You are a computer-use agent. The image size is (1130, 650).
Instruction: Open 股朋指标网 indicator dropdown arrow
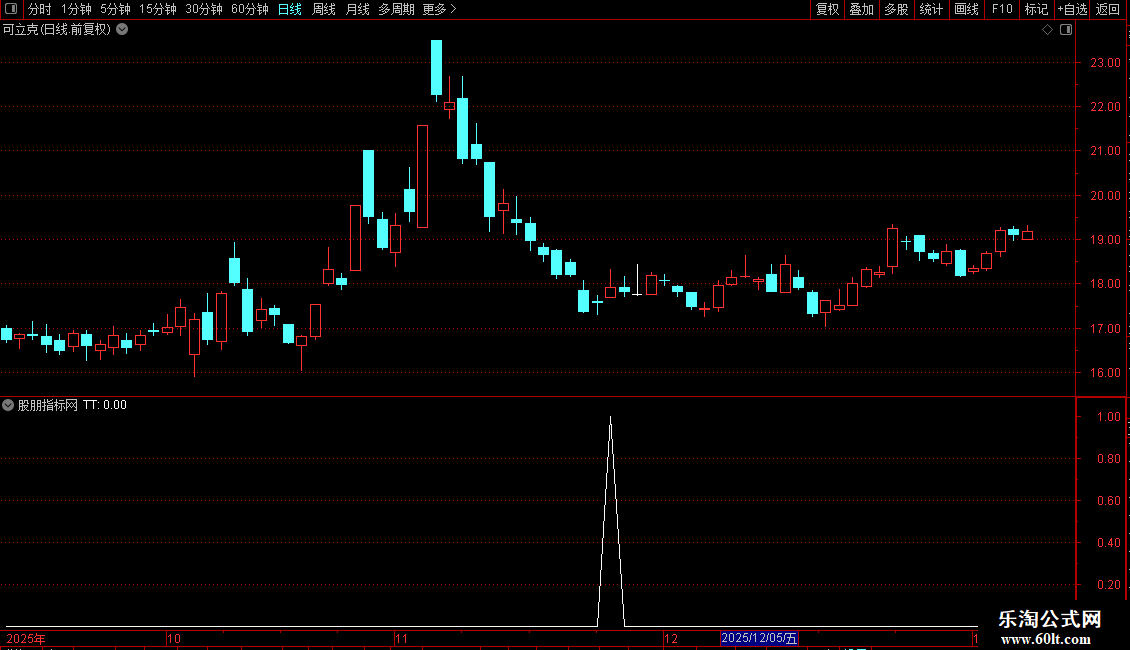point(8,405)
